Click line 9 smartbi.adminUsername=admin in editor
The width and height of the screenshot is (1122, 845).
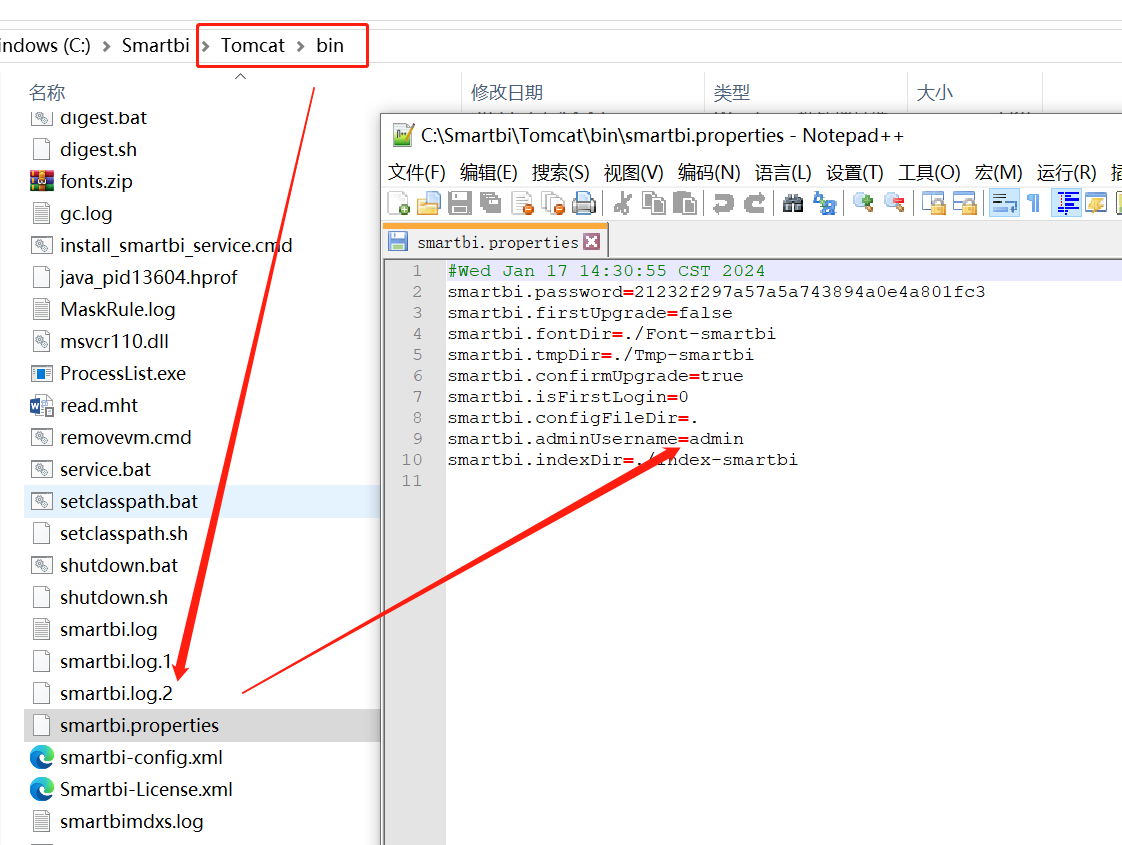tap(595, 439)
